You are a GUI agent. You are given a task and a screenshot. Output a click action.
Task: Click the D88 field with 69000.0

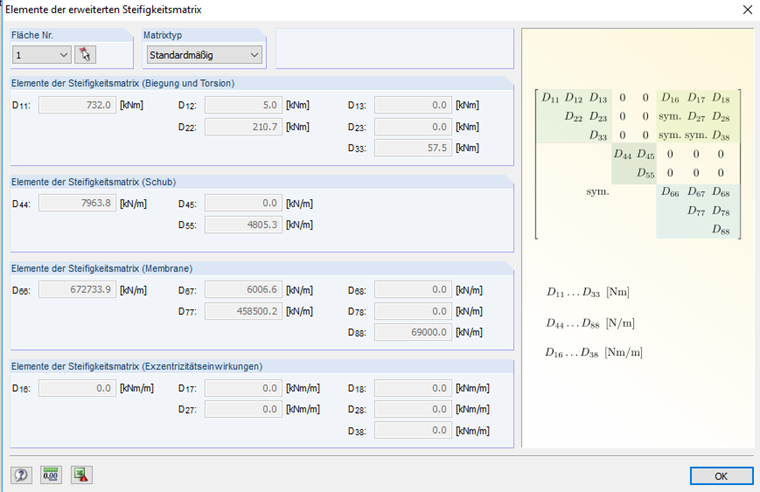[x=414, y=332]
